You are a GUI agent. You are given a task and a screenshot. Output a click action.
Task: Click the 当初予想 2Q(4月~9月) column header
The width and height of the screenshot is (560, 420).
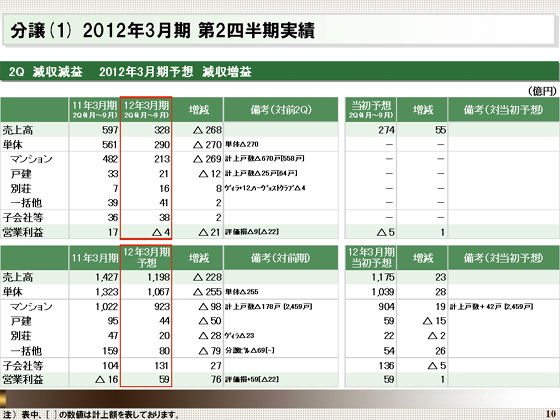pos(371,110)
